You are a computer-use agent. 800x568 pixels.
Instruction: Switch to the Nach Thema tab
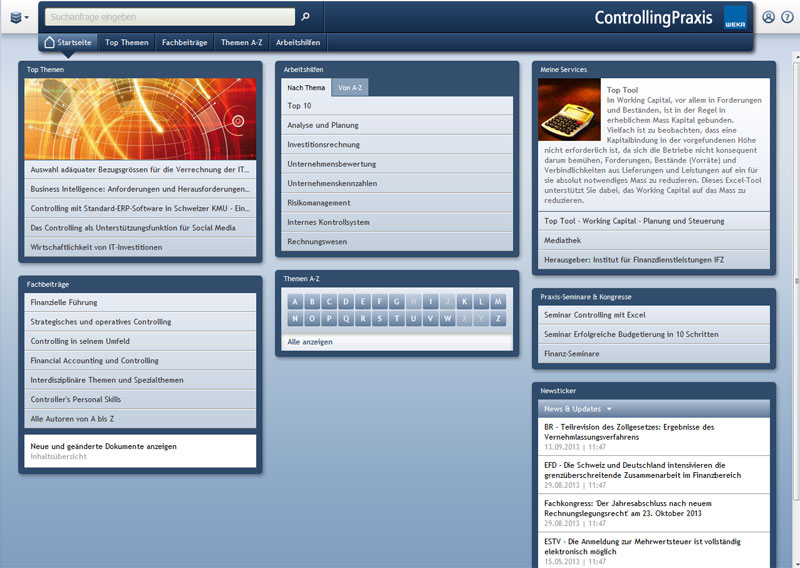[x=306, y=88]
